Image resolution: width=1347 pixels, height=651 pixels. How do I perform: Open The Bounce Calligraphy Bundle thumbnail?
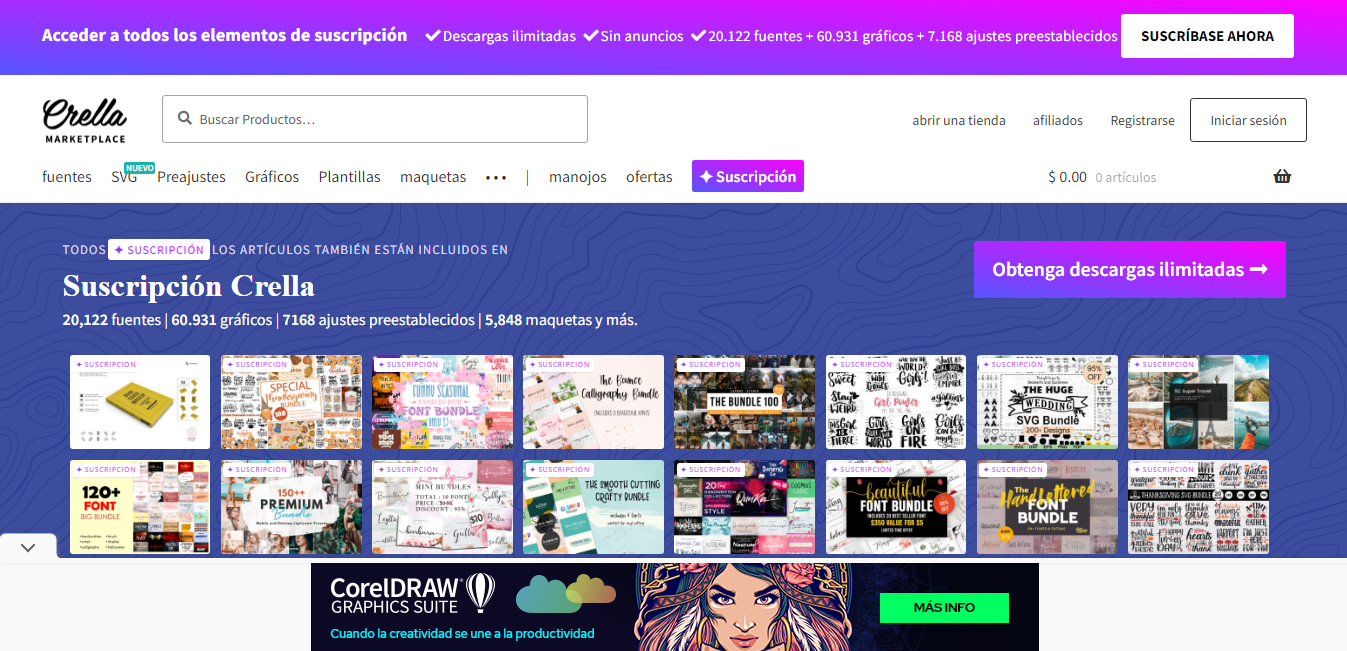[x=593, y=402]
